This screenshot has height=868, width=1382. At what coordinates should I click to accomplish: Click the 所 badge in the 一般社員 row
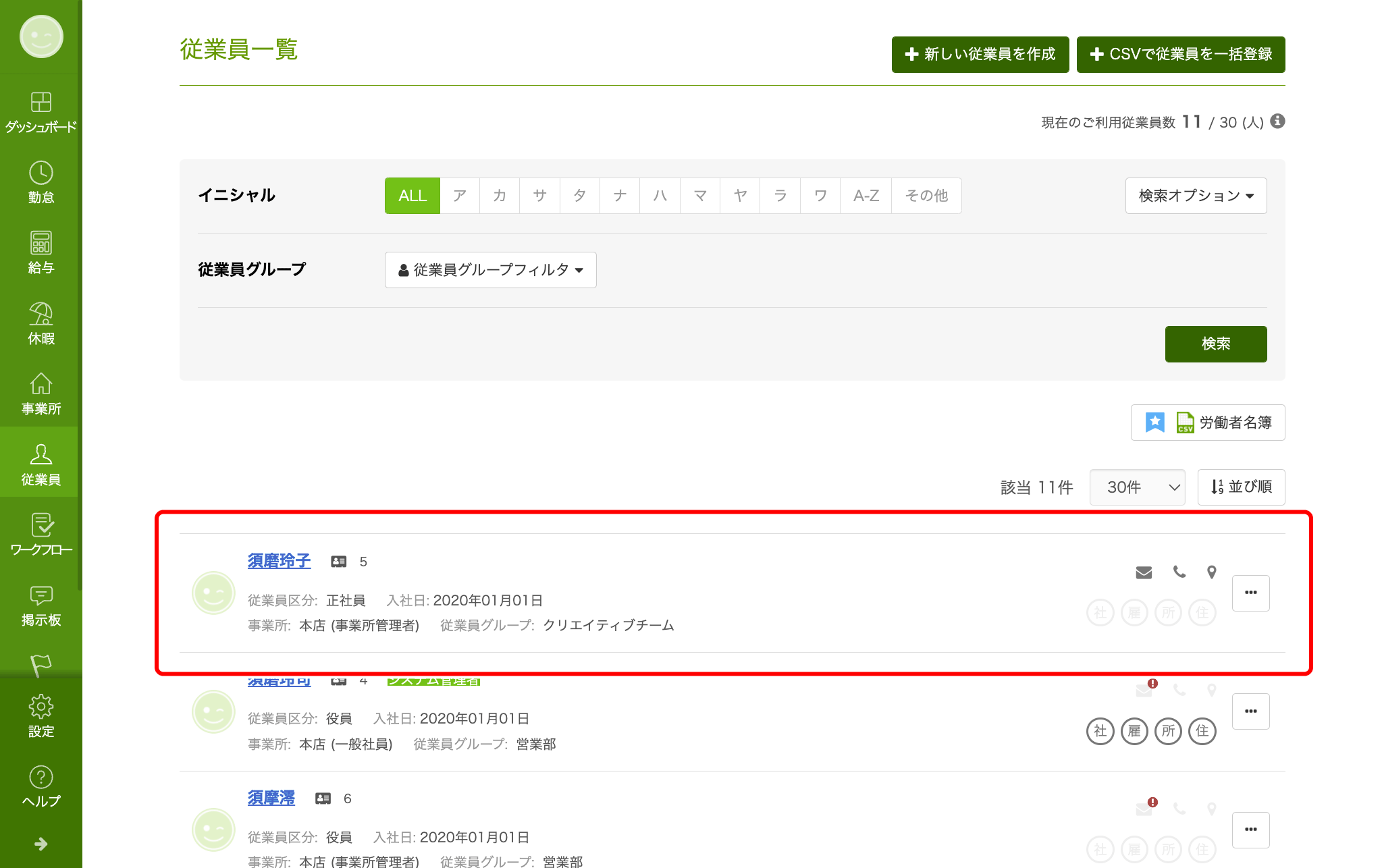(1169, 731)
